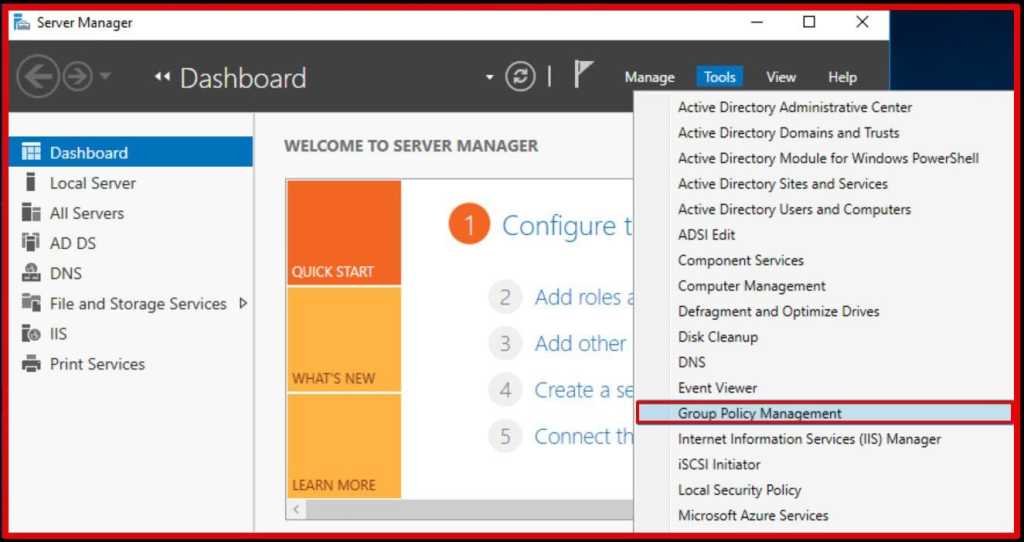Click the LEARN MORE tile
The image size is (1024, 542).
(x=343, y=445)
